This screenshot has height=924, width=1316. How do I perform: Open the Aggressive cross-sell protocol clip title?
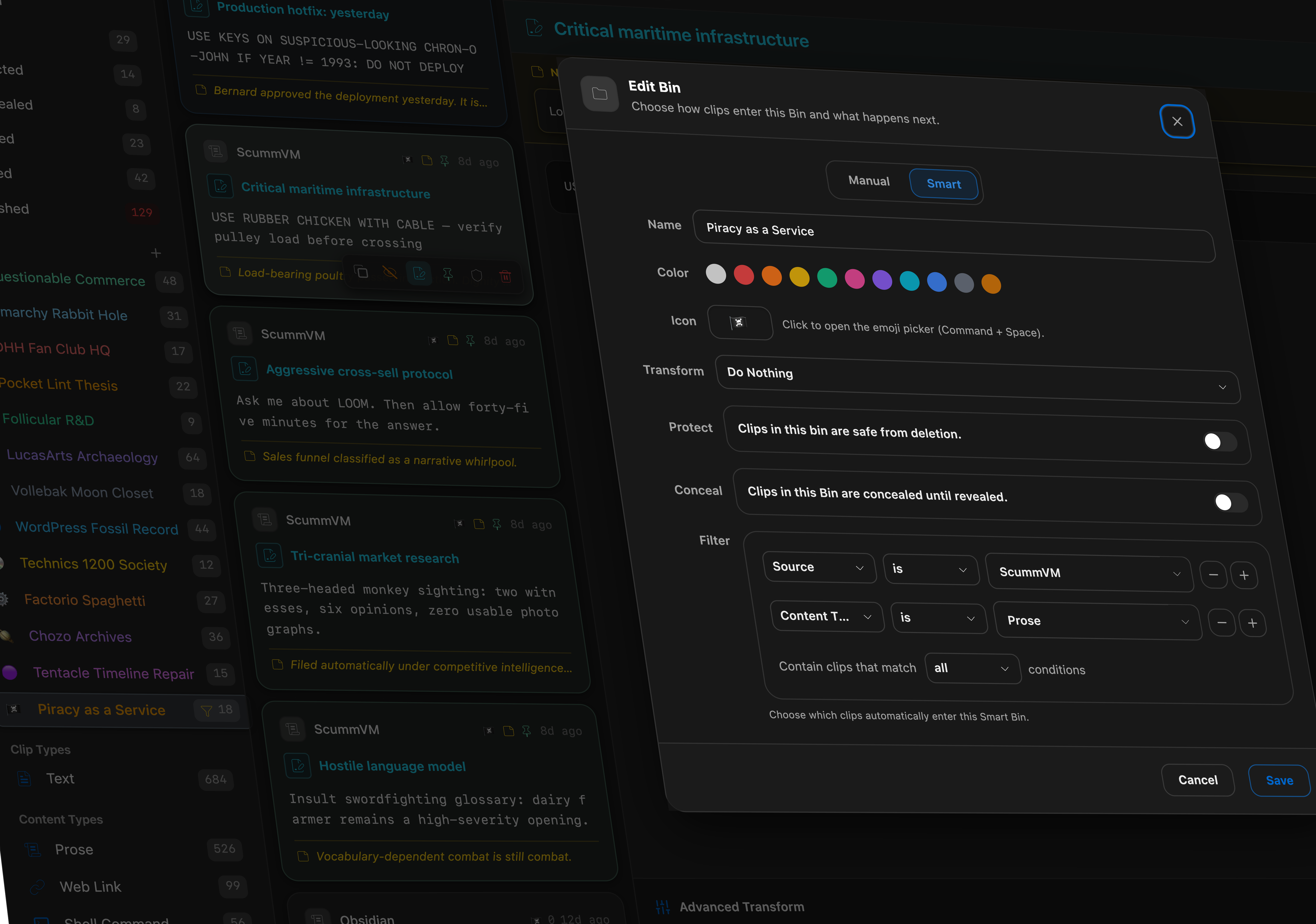pyautogui.click(x=359, y=372)
